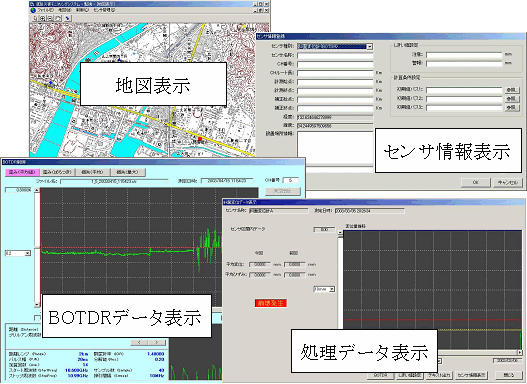Expand the 0.2 dropdown left of the BOTDR graph
Screen dimensions: 527x384
tap(28, 253)
